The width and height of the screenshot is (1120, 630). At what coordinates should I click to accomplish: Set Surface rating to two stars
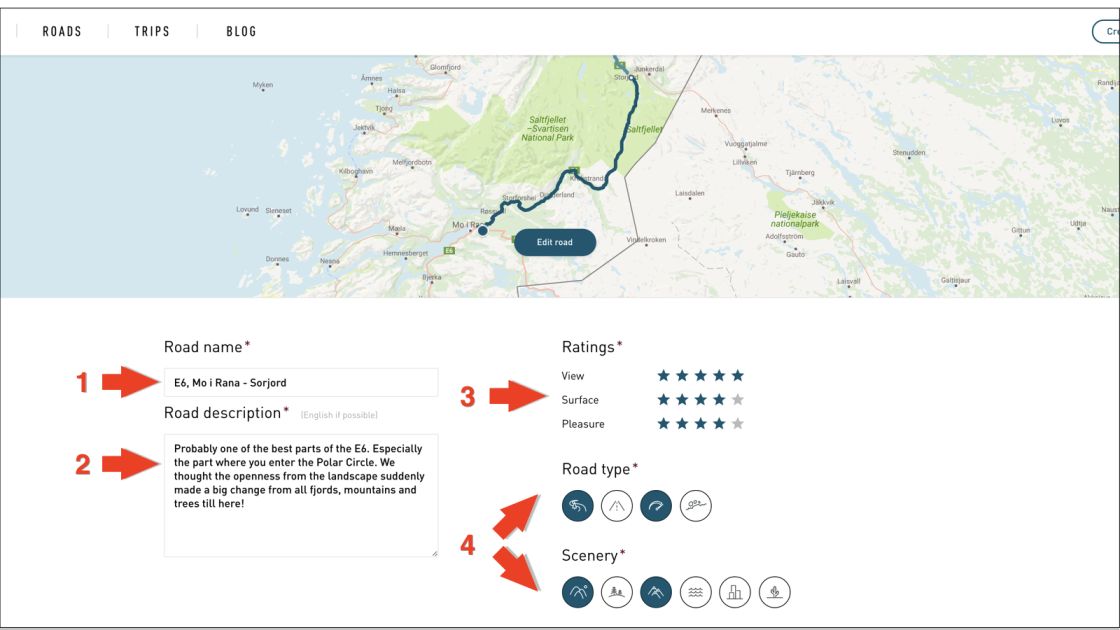coord(682,399)
